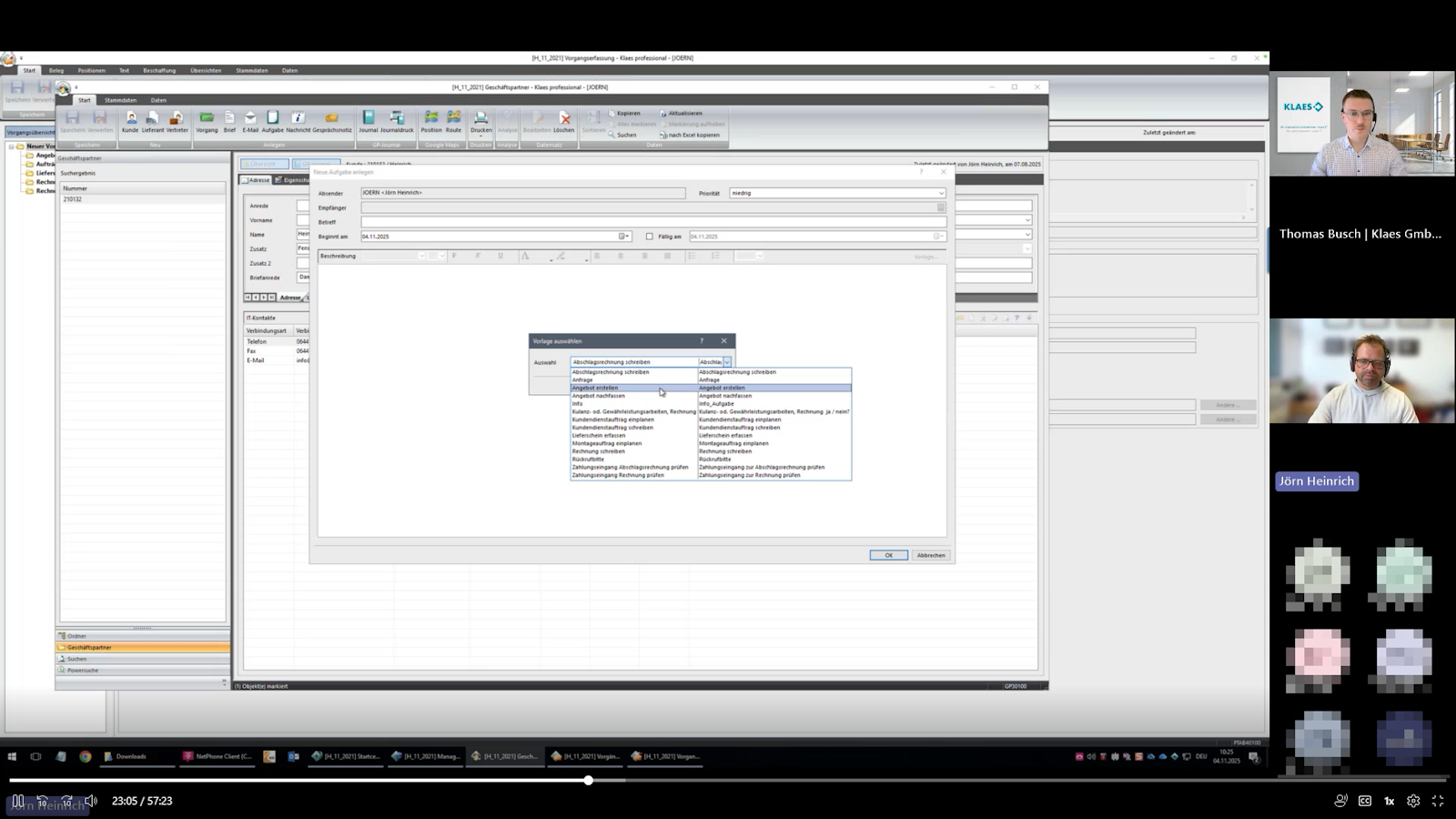Viewport: 1456px width, 819px height.
Task: Select 'Angebot nachfassen' from the list
Action: click(x=599, y=396)
